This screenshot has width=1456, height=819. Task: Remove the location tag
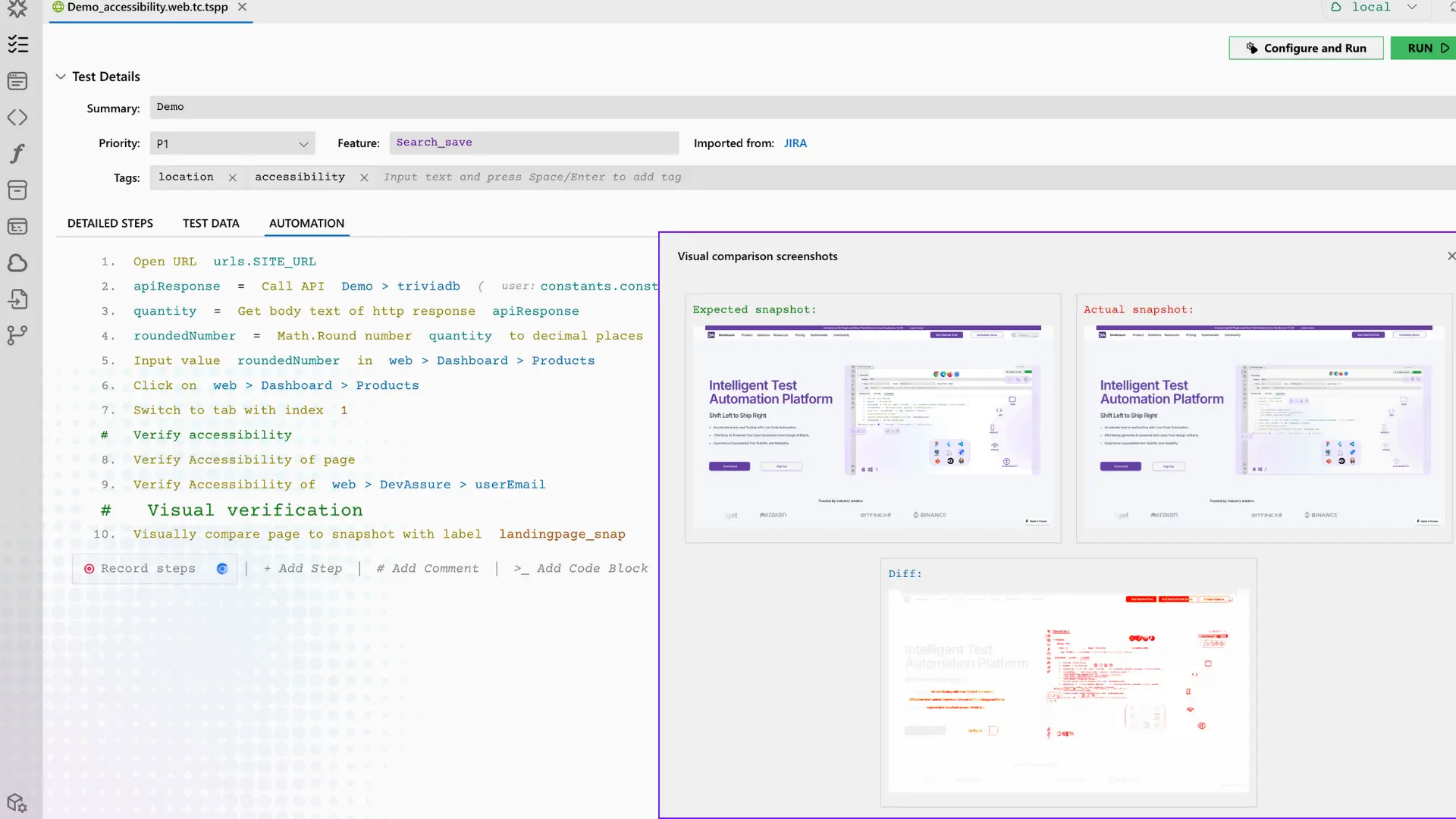coord(233,177)
